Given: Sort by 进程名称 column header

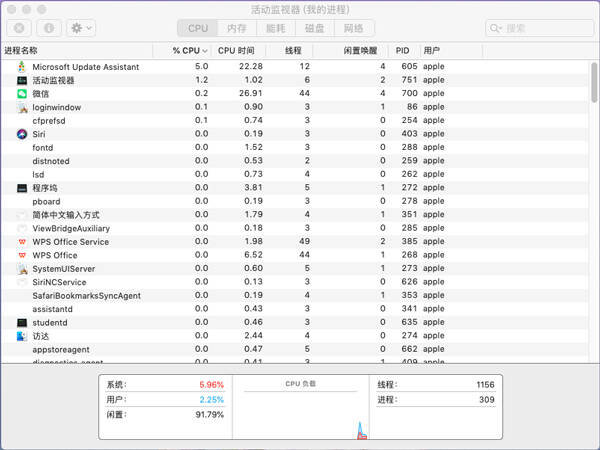Looking at the screenshot, I should tap(77, 51).
